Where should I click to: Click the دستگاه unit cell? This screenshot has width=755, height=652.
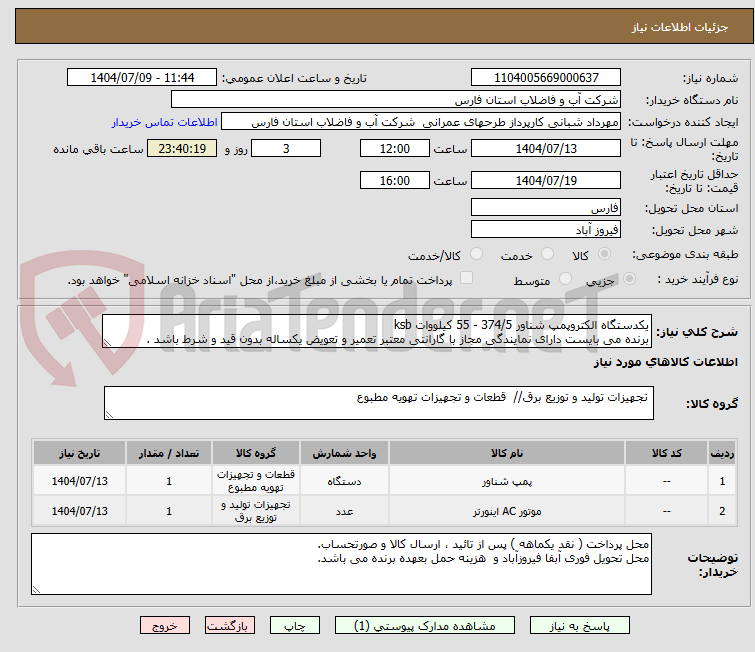(344, 481)
